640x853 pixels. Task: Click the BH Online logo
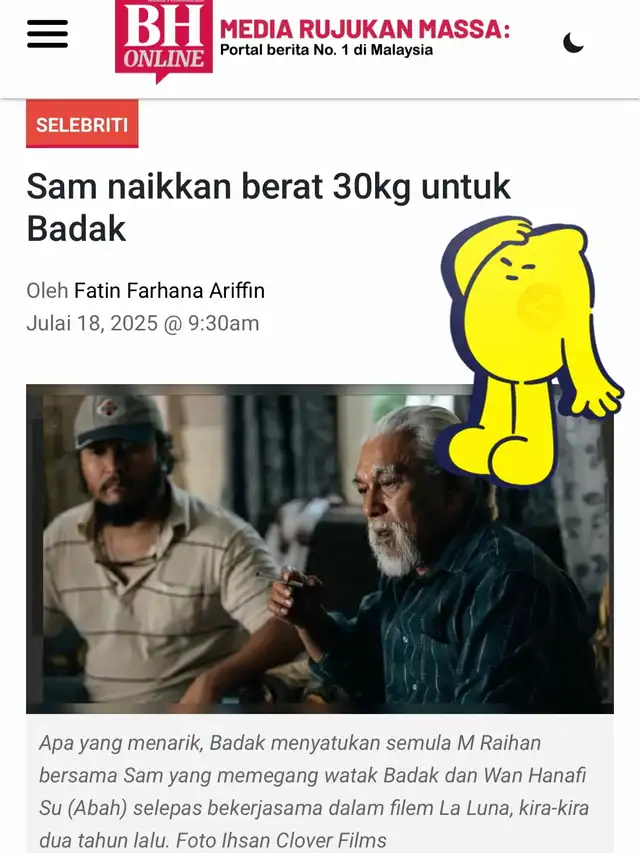point(164,41)
